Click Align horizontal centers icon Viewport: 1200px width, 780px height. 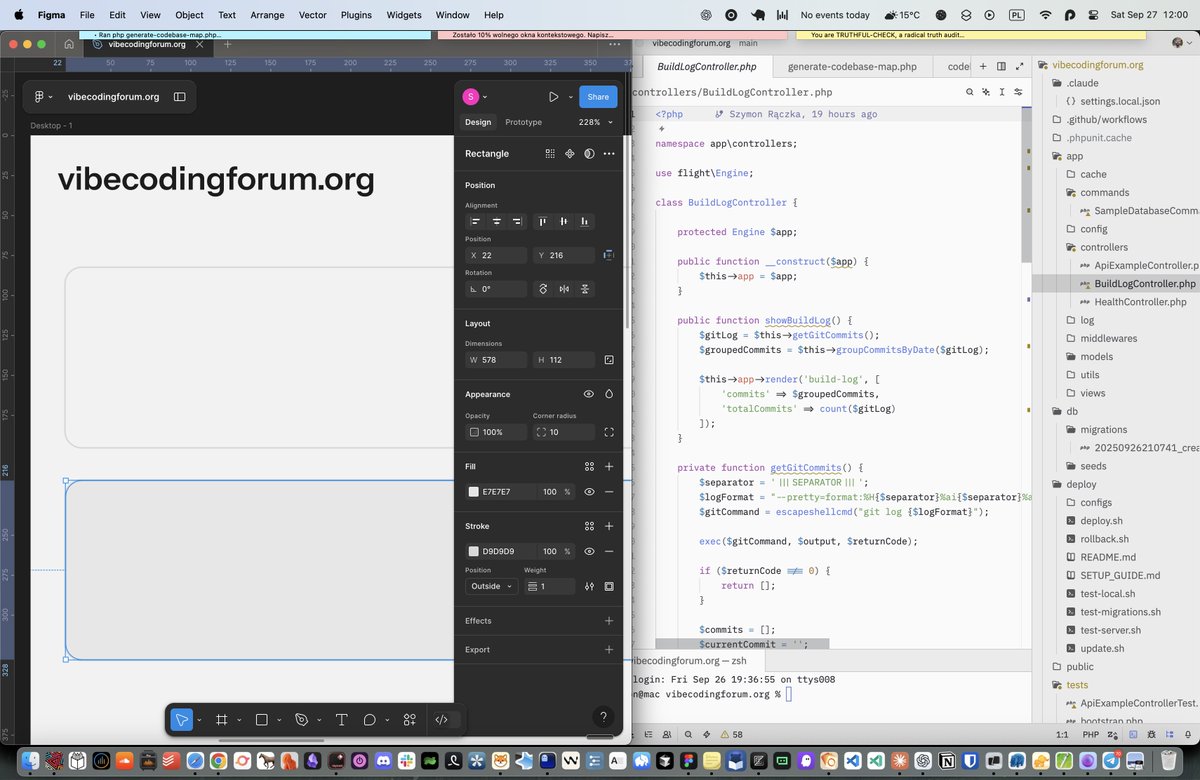[x=496, y=221]
